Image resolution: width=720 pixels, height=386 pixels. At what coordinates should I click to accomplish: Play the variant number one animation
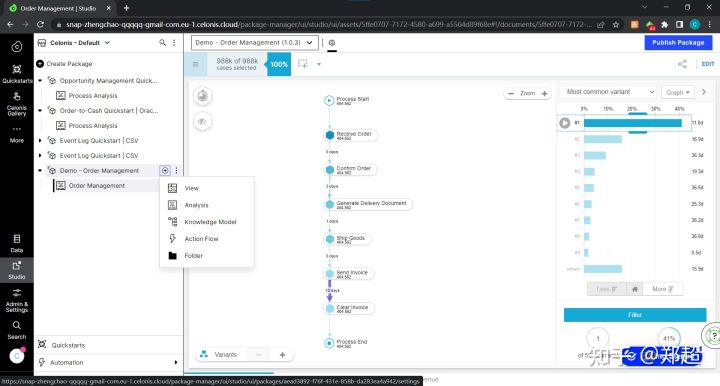pyautogui.click(x=565, y=123)
